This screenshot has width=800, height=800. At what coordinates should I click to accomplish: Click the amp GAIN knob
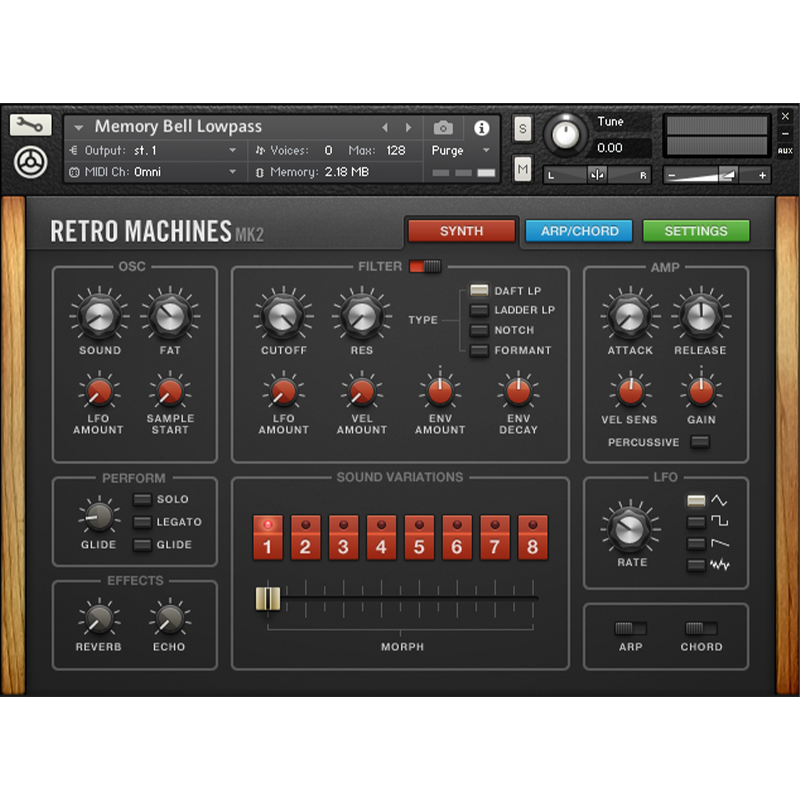pyautogui.click(x=701, y=392)
